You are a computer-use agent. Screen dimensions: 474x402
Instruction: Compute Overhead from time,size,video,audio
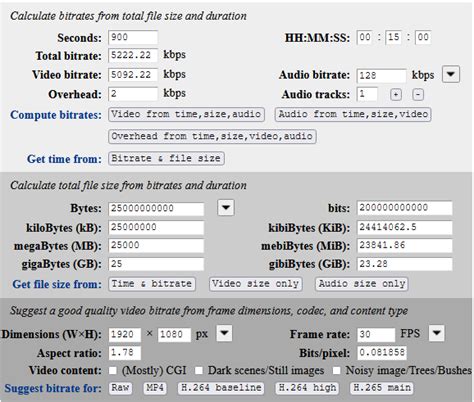(212, 136)
